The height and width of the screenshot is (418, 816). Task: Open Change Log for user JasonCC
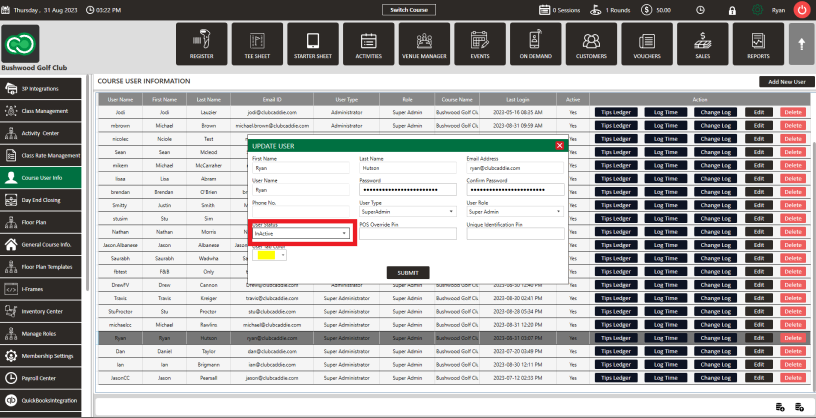pos(715,377)
